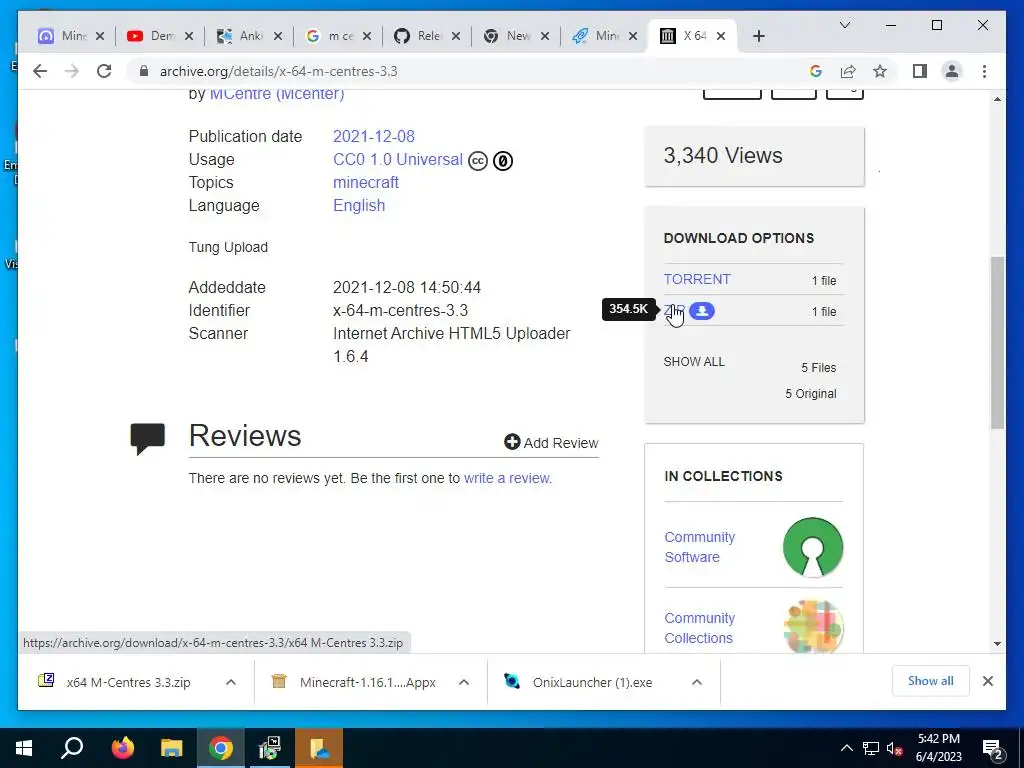Close the YouTube Dem tab

[x=189, y=36]
